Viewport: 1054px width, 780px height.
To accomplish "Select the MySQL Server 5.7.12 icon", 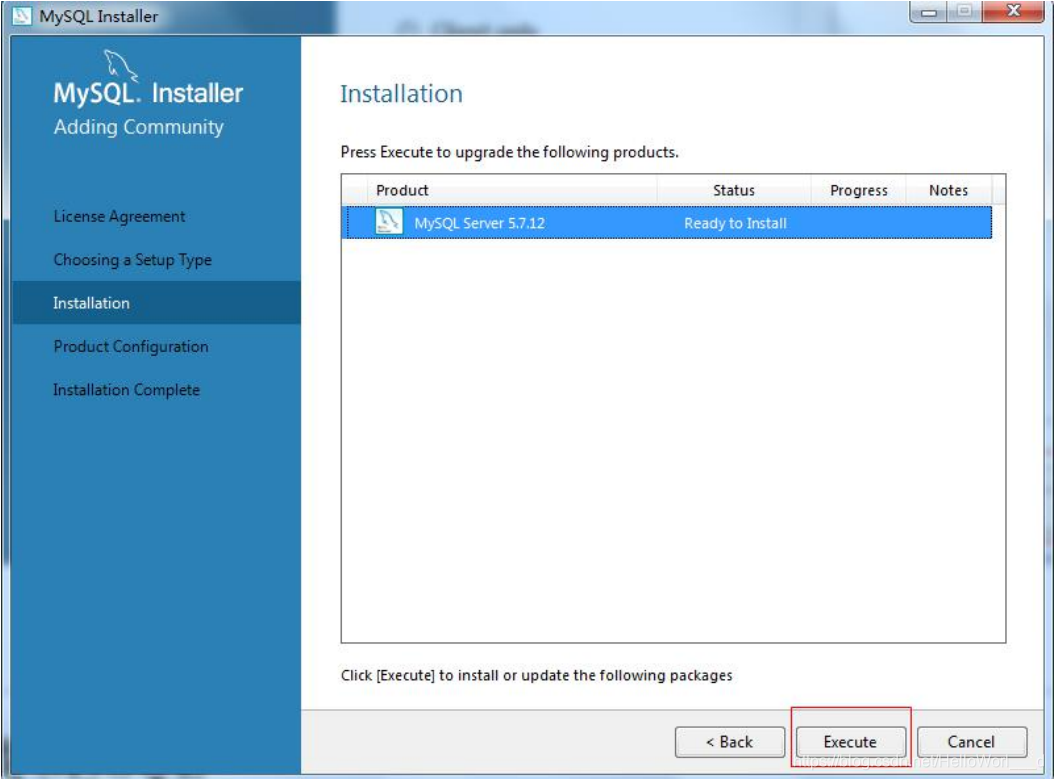I will click(x=389, y=222).
